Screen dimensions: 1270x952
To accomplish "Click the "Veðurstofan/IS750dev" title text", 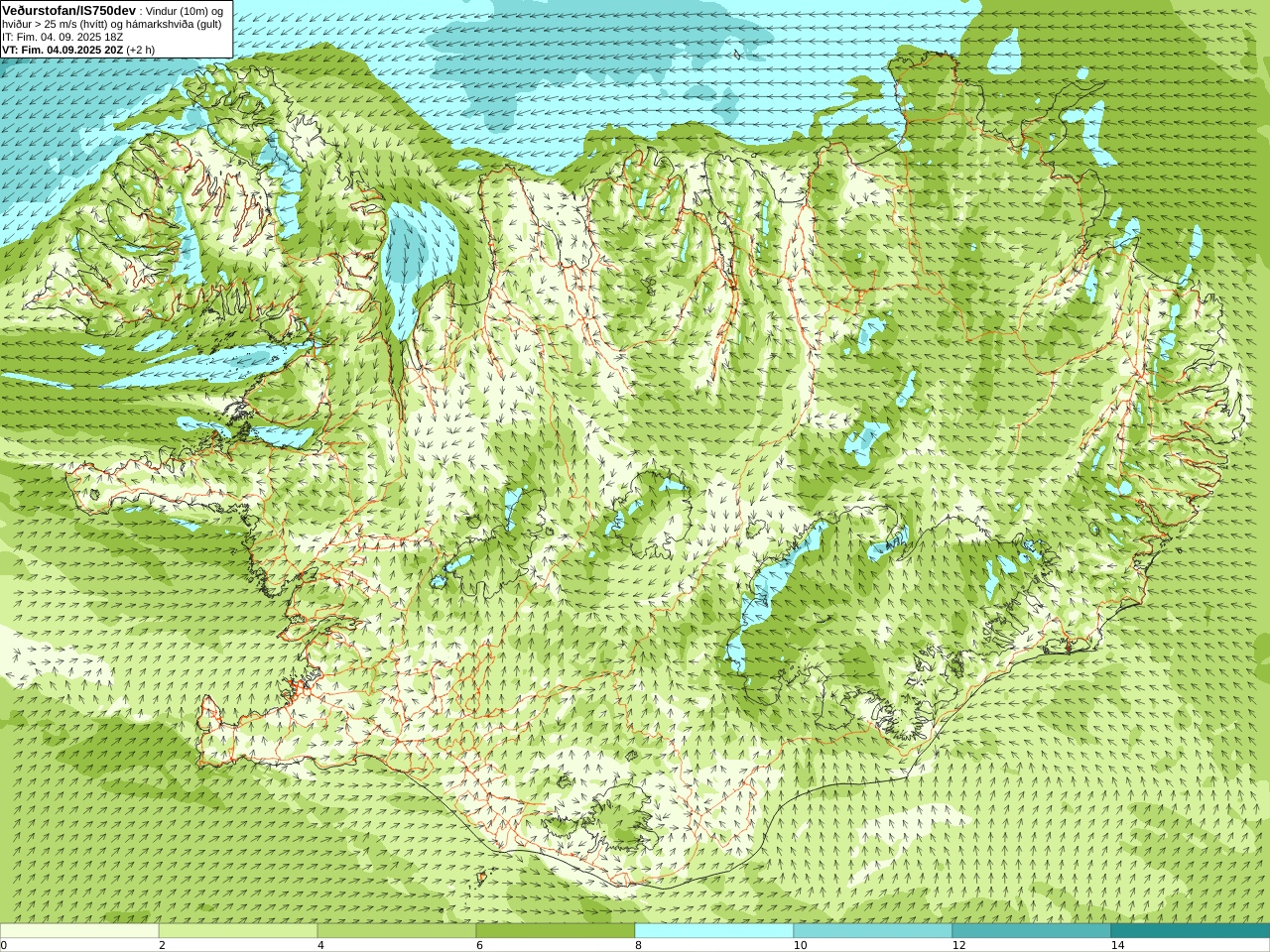I will [69, 10].
